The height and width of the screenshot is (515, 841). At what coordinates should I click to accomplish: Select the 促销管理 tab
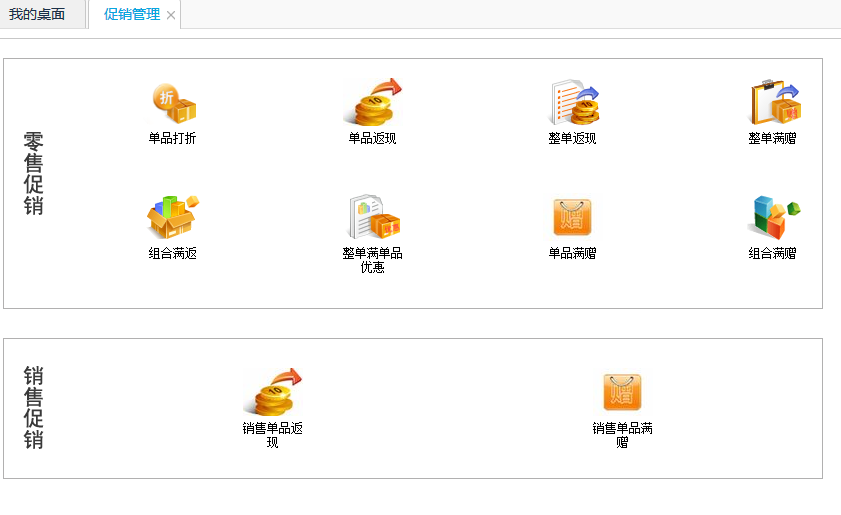(x=131, y=14)
